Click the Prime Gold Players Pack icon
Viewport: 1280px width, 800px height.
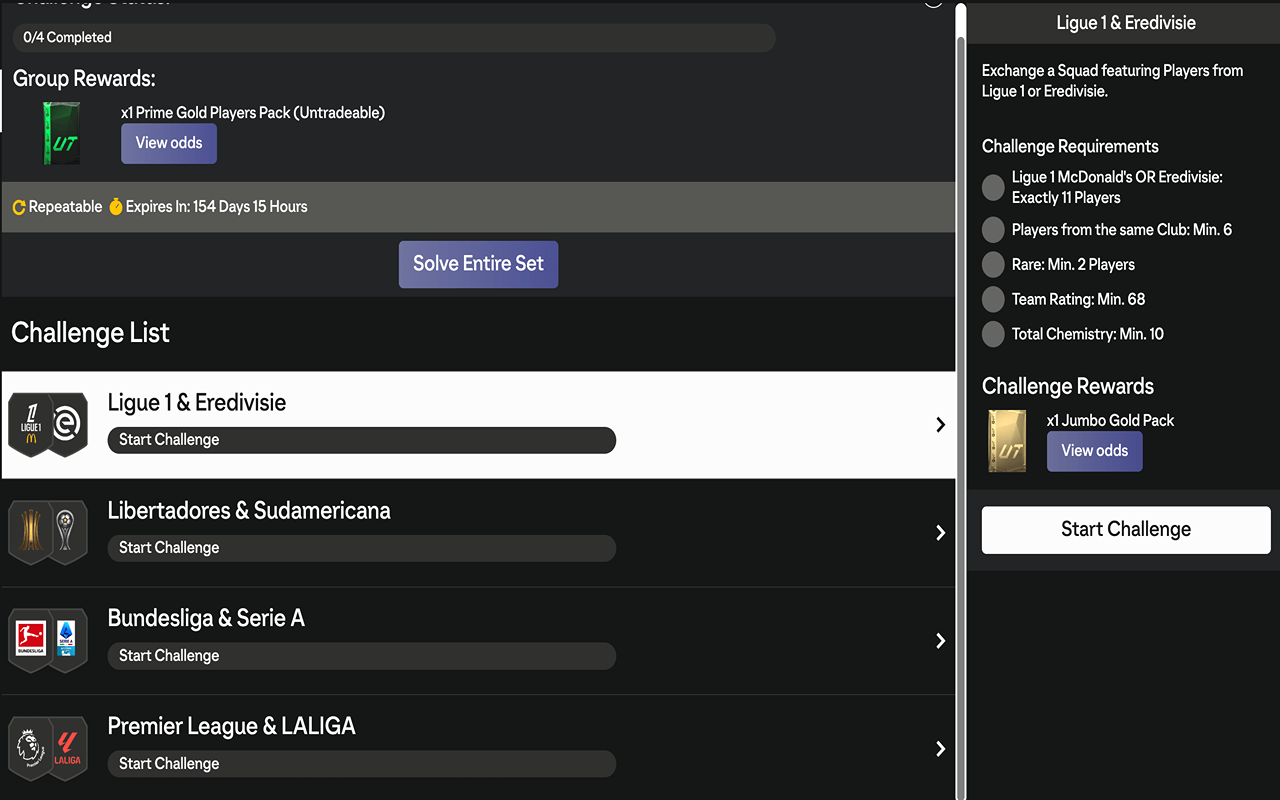click(x=61, y=133)
